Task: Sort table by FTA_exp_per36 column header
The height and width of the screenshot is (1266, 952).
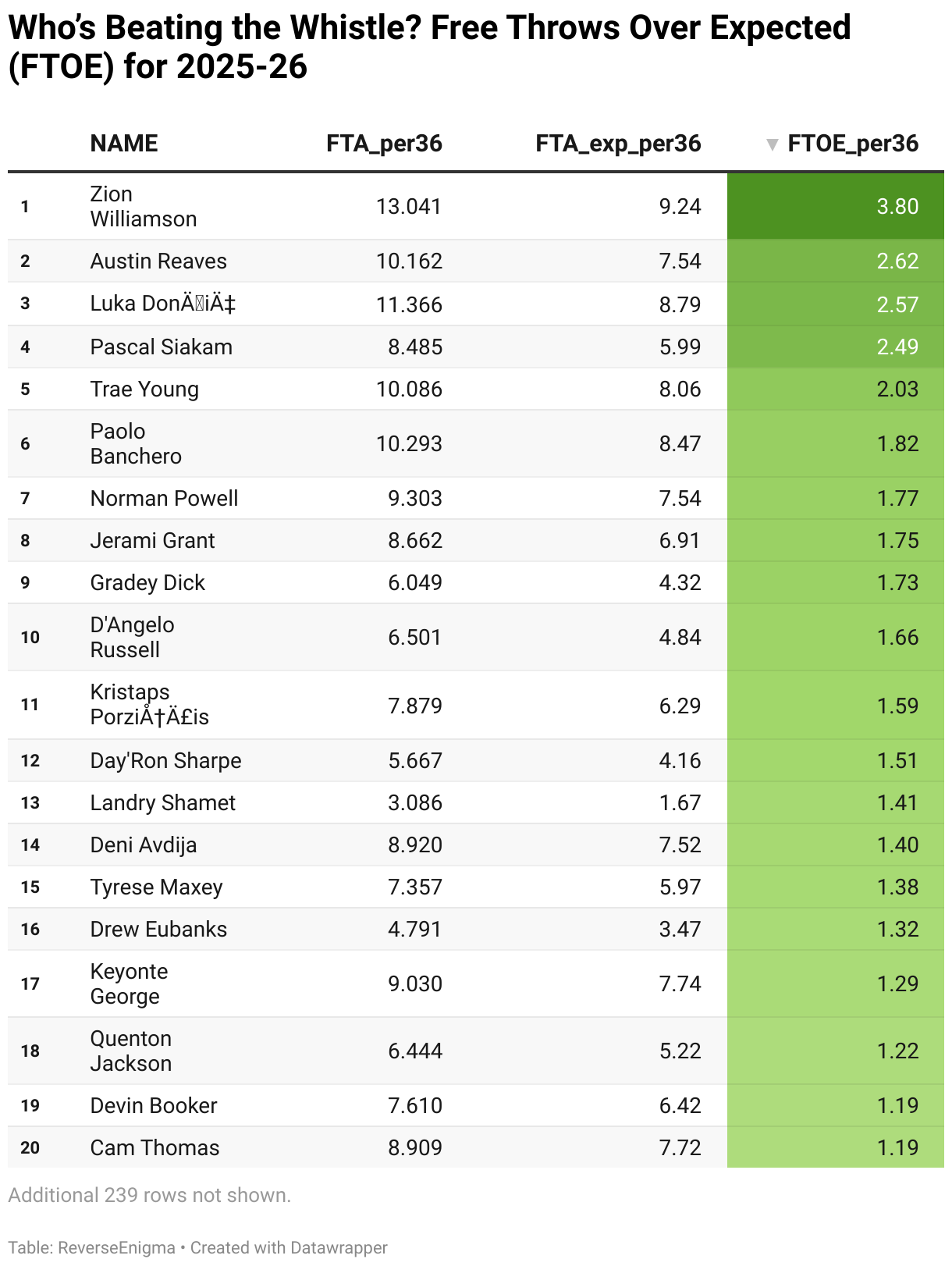Action: [x=618, y=144]
